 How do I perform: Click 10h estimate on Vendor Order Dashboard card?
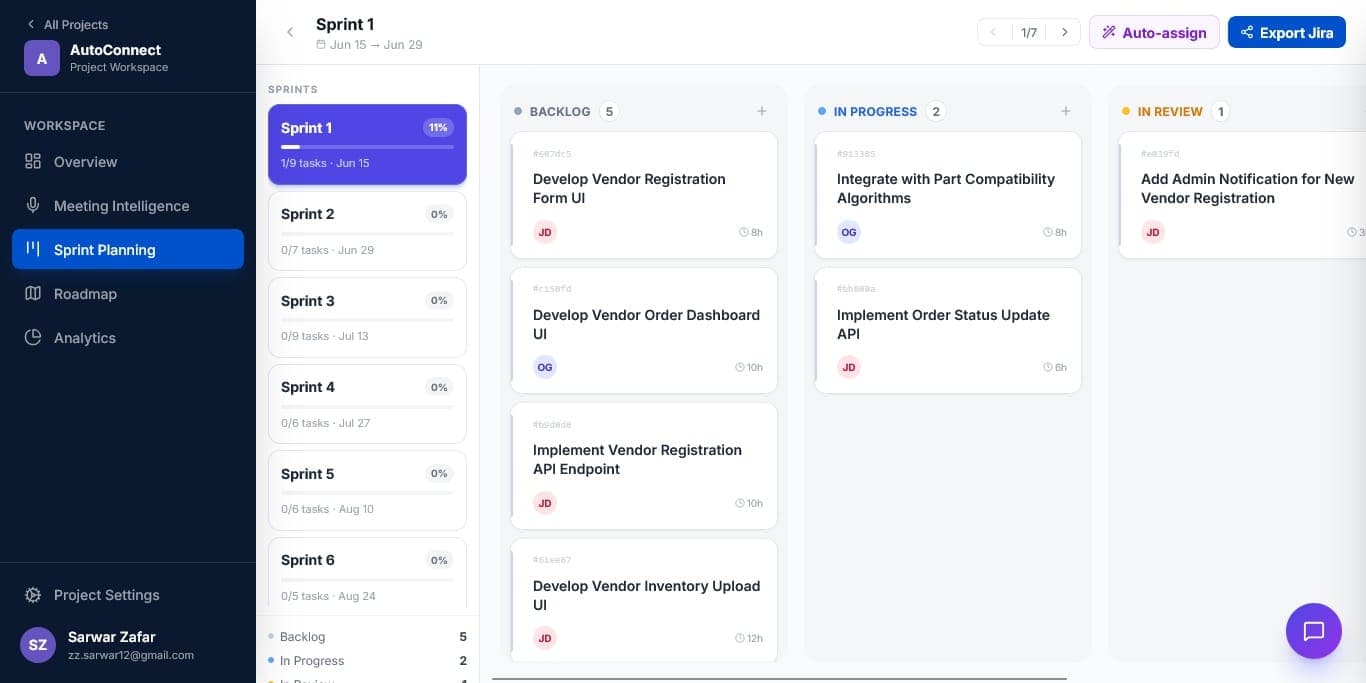point(749,367)
